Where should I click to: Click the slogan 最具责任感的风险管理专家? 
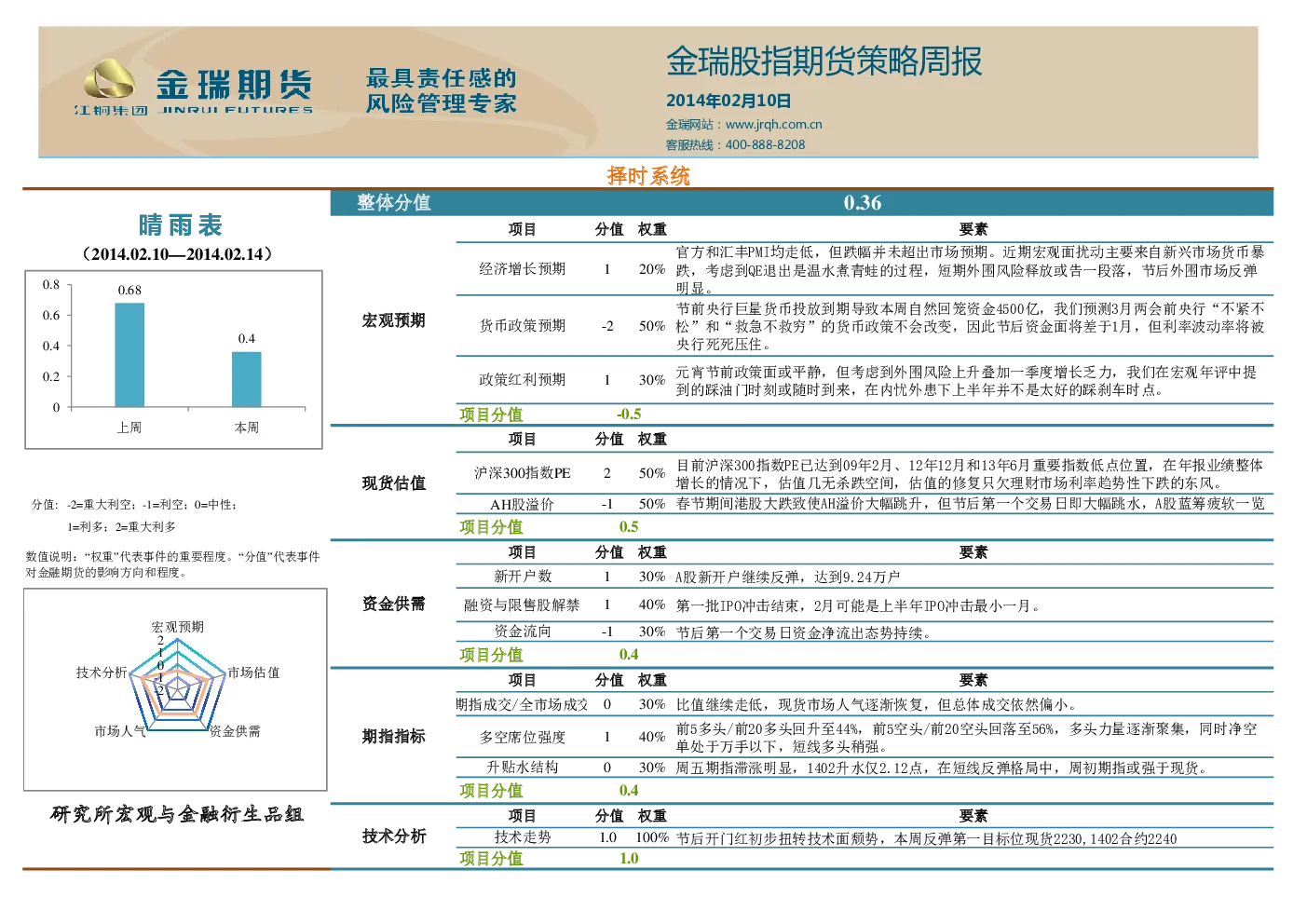point(441,90)
